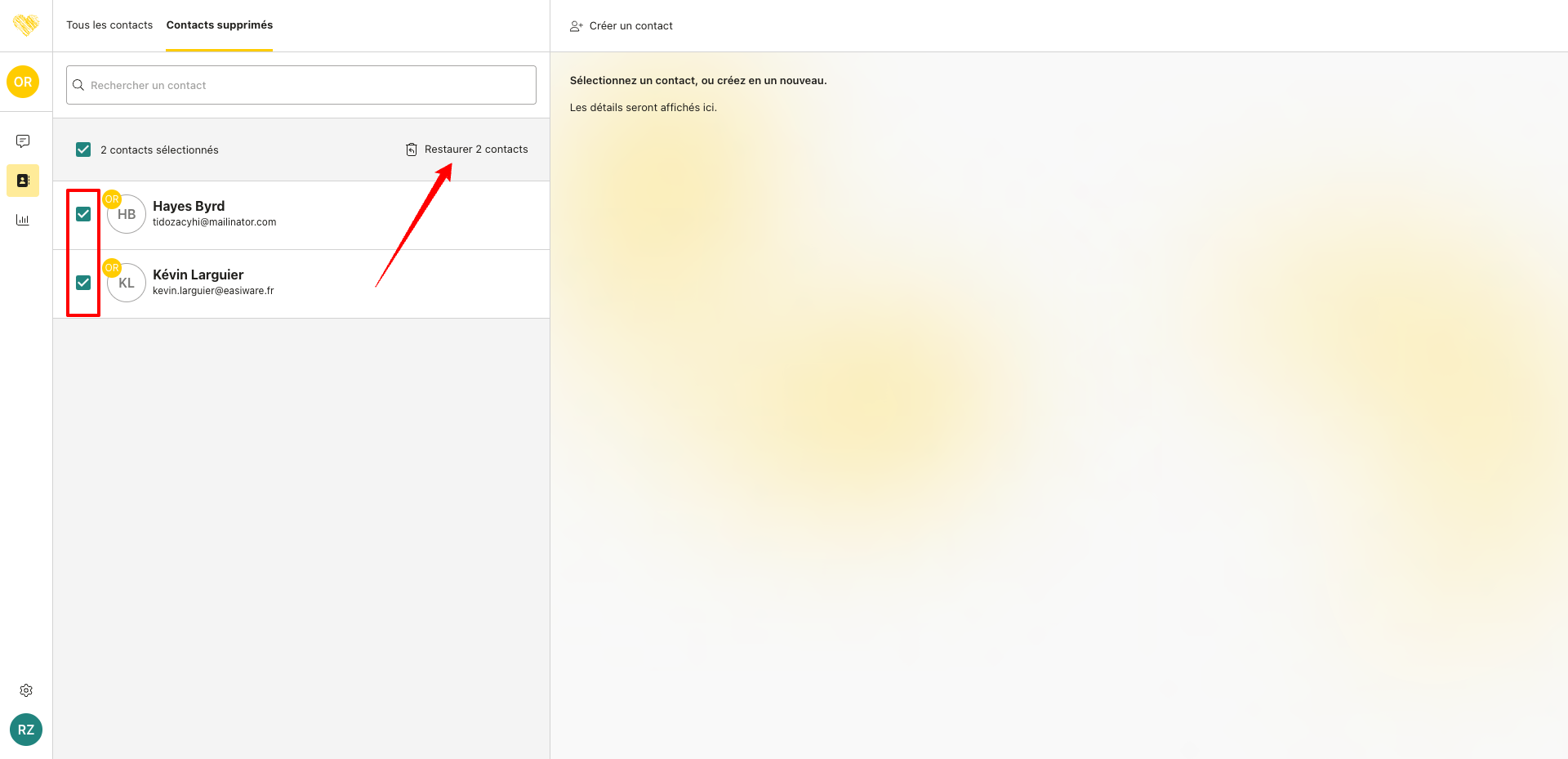Click the search magnifier icon
The width and height of the screenshot is (1568, 759).
(x=78, y=85)
